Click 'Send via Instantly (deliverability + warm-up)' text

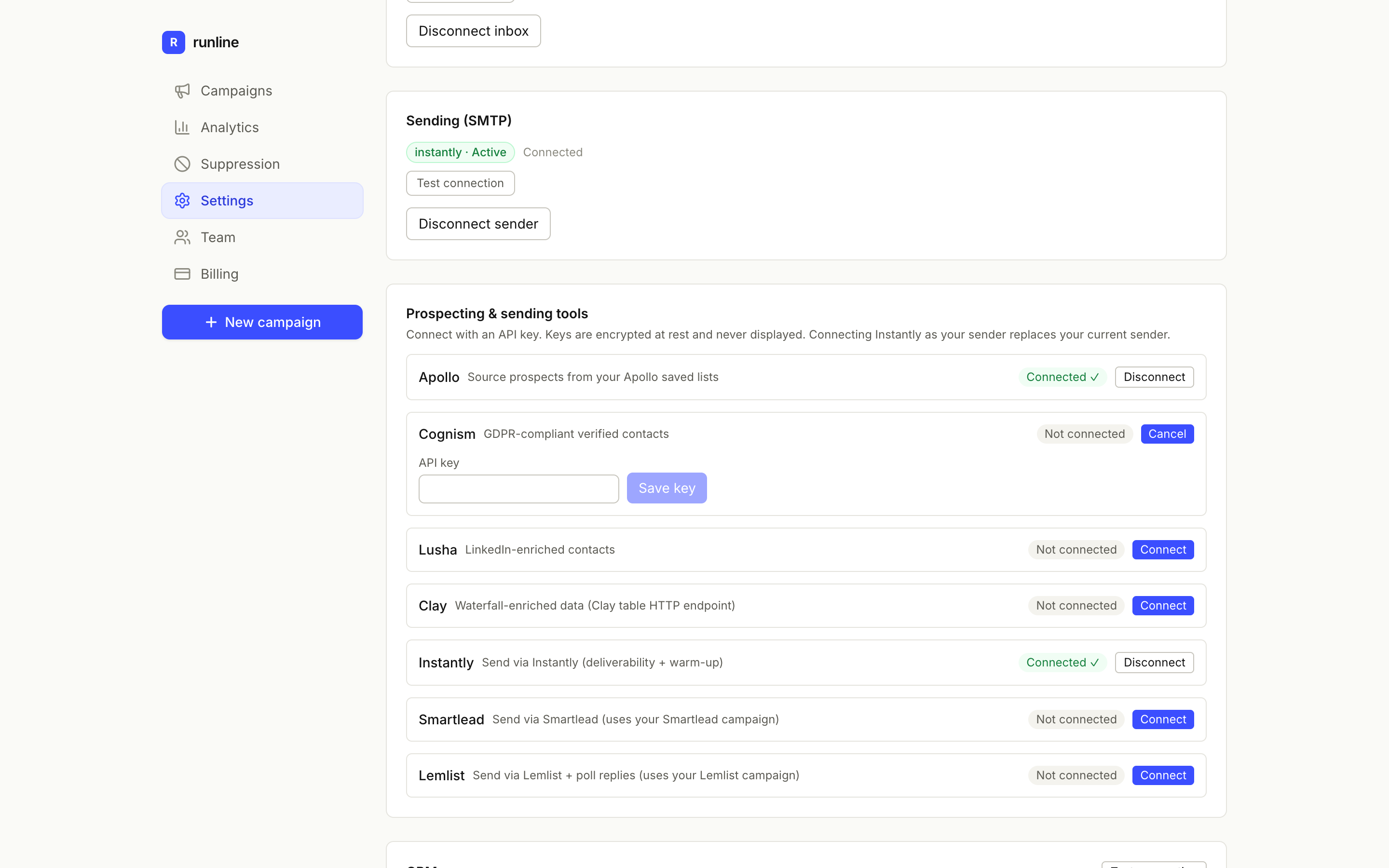(x=602, y=663)
